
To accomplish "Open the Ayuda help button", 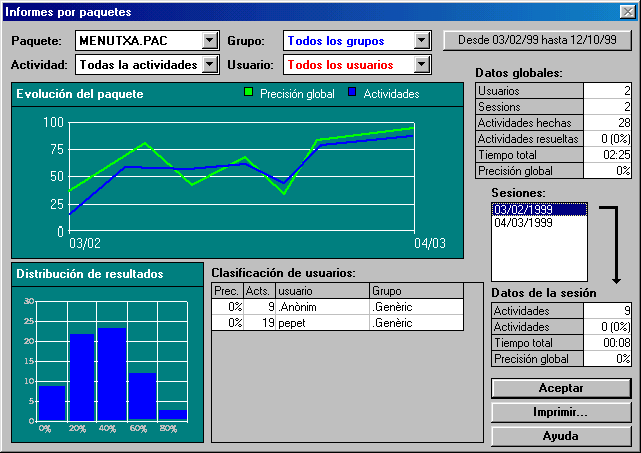I will coord(561,436).
